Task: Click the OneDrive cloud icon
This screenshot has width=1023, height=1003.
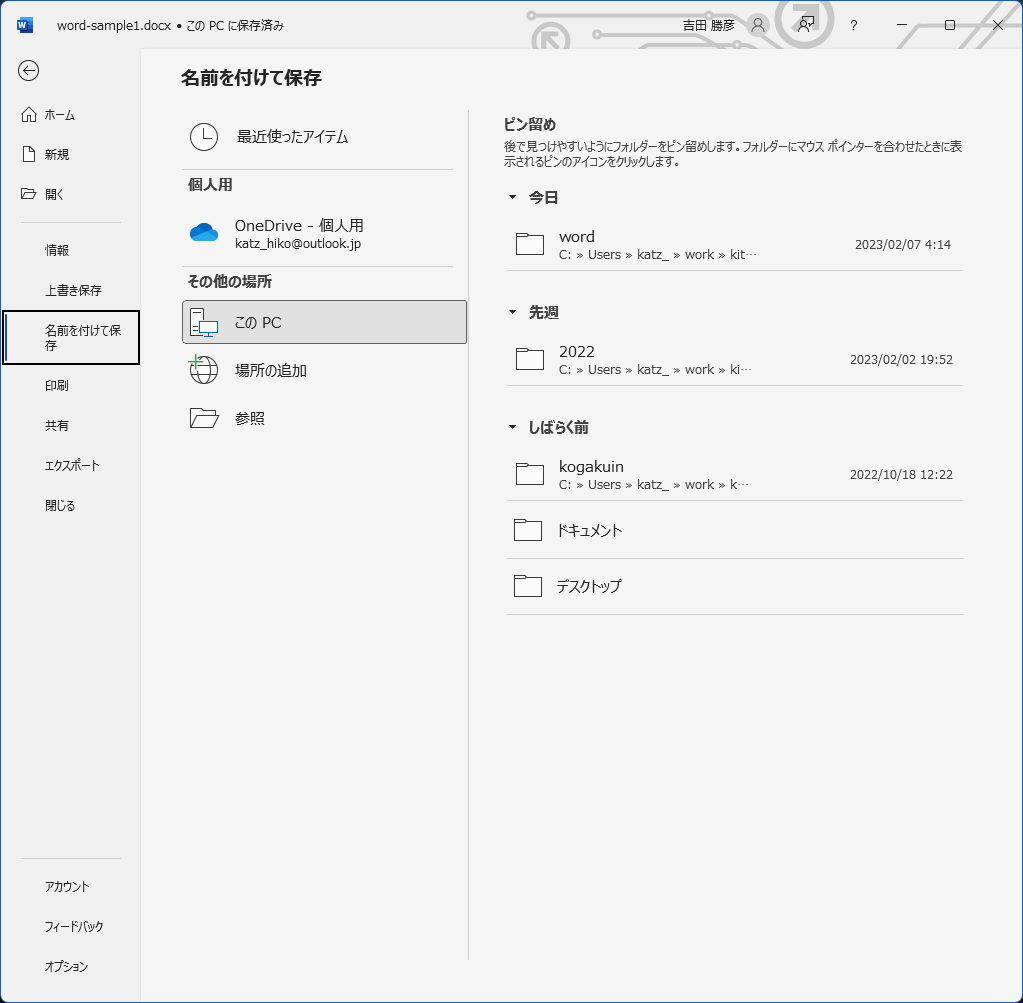Action: 204,233
